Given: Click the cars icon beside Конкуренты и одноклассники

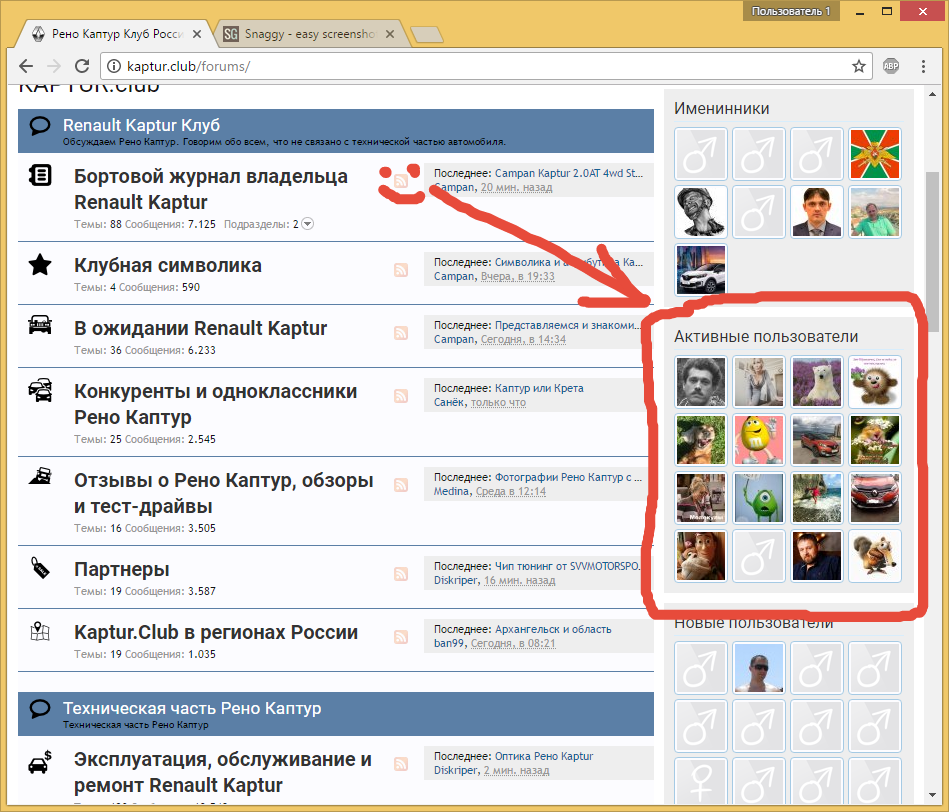Looking at the screenshot, I should 40,390.
